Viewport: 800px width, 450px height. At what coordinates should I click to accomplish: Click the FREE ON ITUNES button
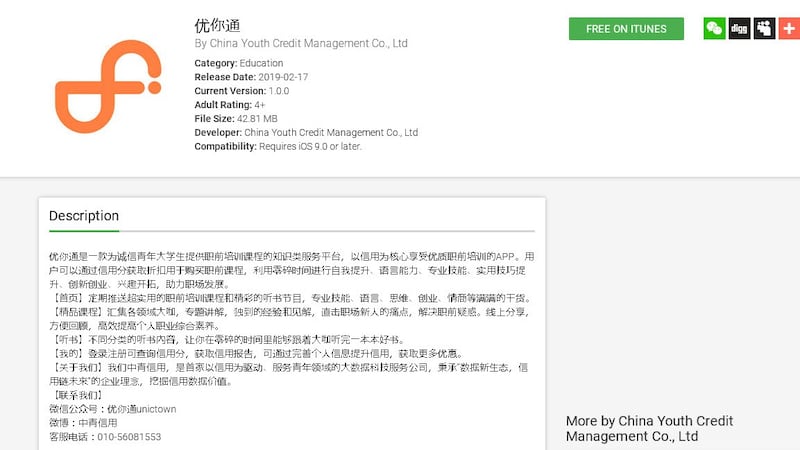626,29
